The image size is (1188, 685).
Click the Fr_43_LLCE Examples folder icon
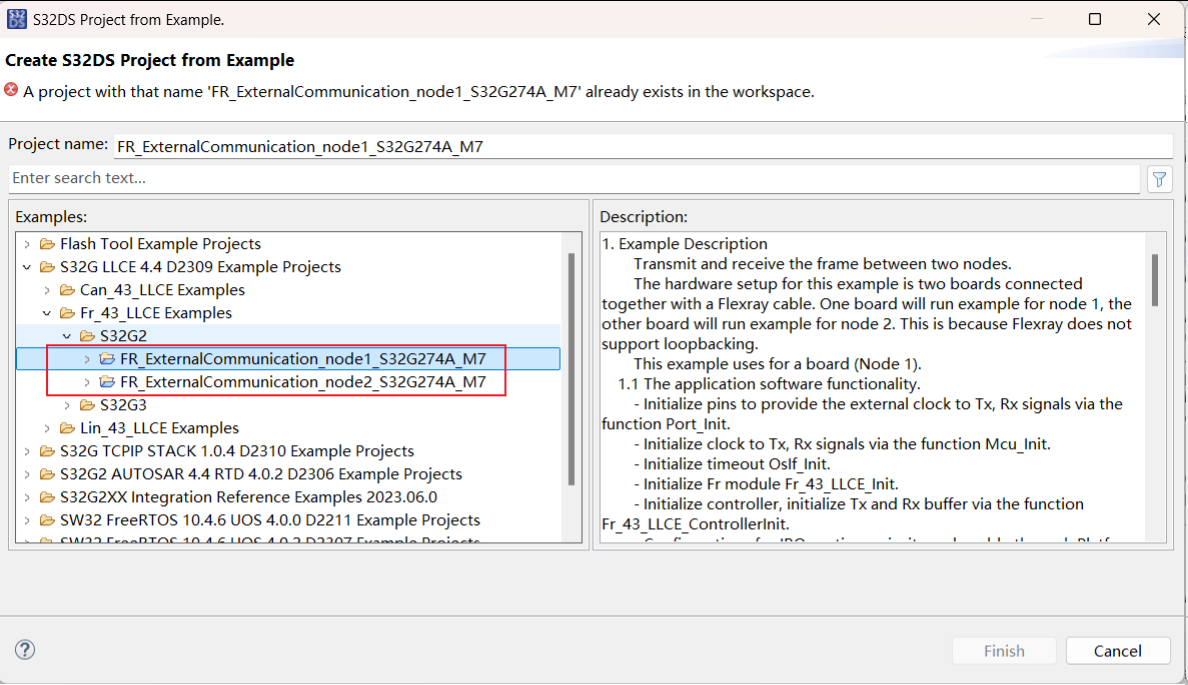click(67, 313)
